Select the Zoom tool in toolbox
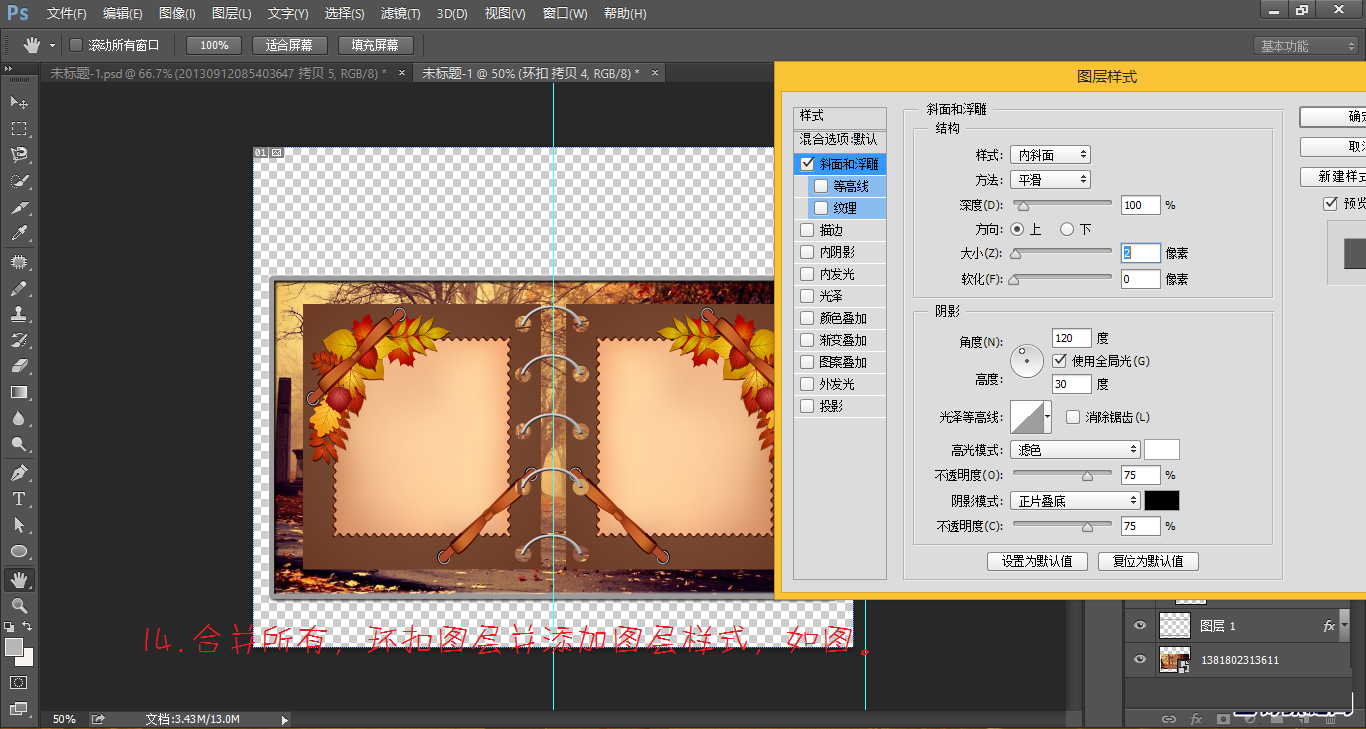1366x729 pixels. (19, 605)
